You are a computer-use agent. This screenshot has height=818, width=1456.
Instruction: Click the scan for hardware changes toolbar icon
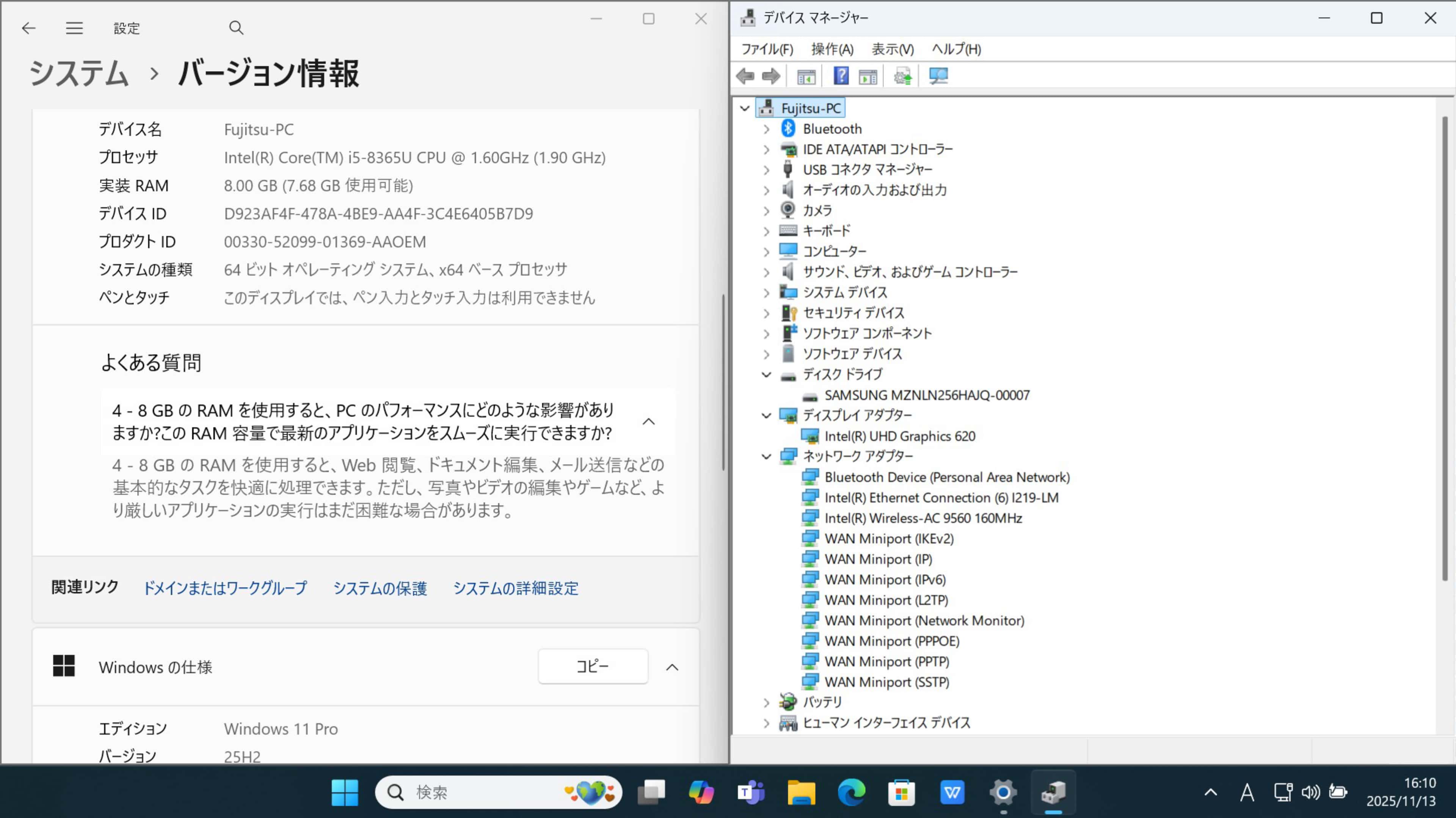tap(938, 76)
